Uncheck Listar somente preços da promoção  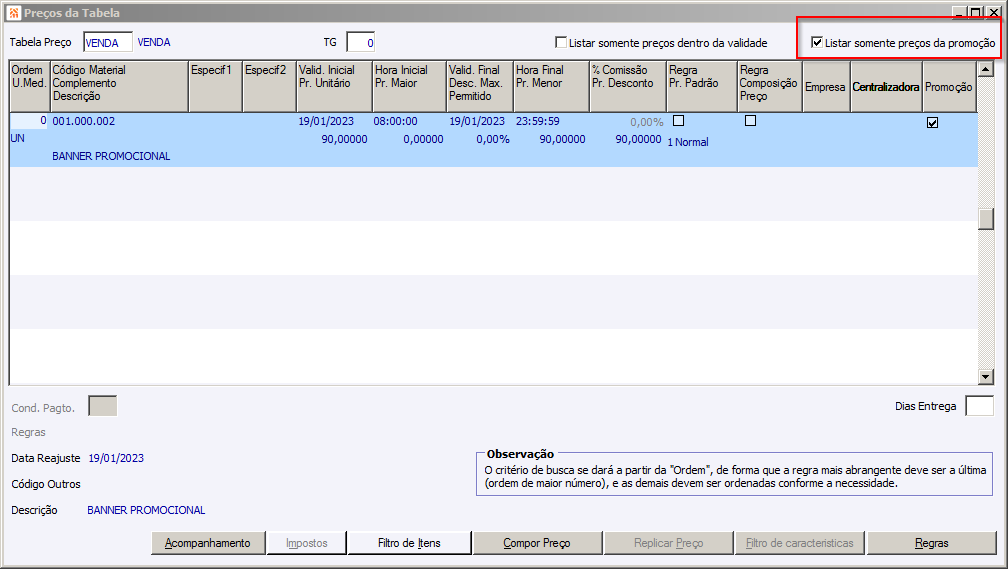tap(816, 42)
